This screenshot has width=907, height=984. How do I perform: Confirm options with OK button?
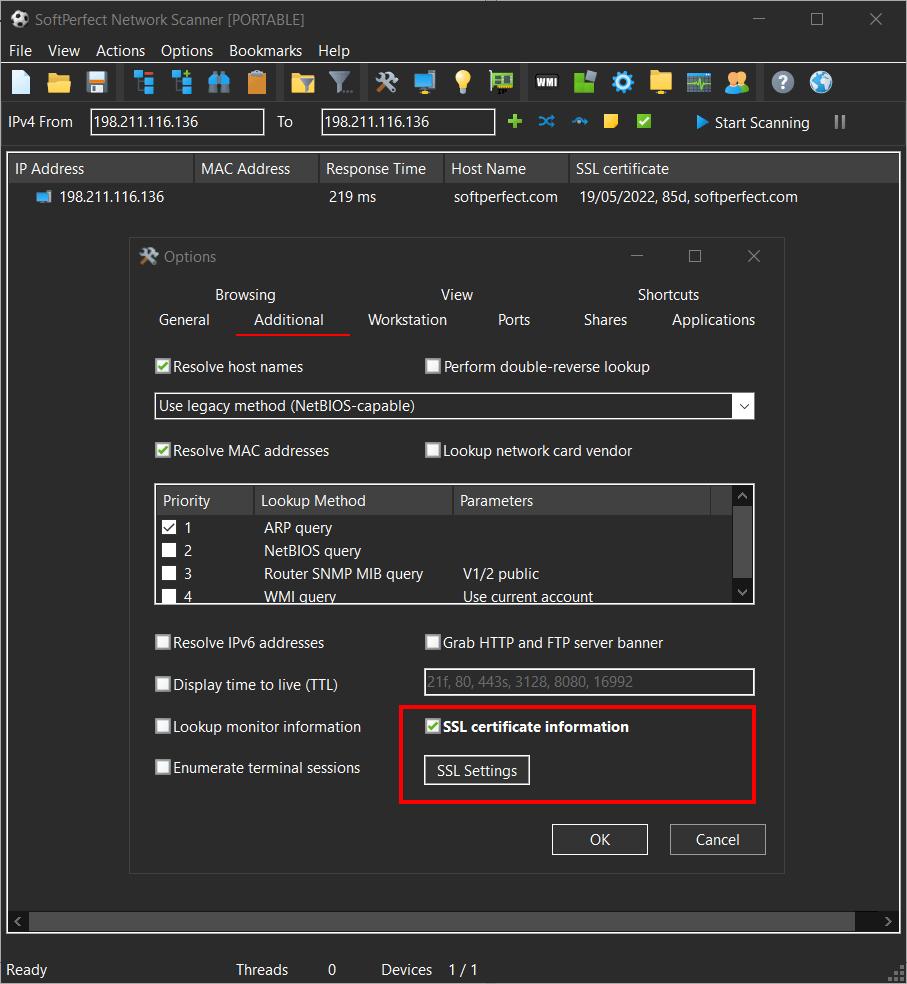[600, 840]
